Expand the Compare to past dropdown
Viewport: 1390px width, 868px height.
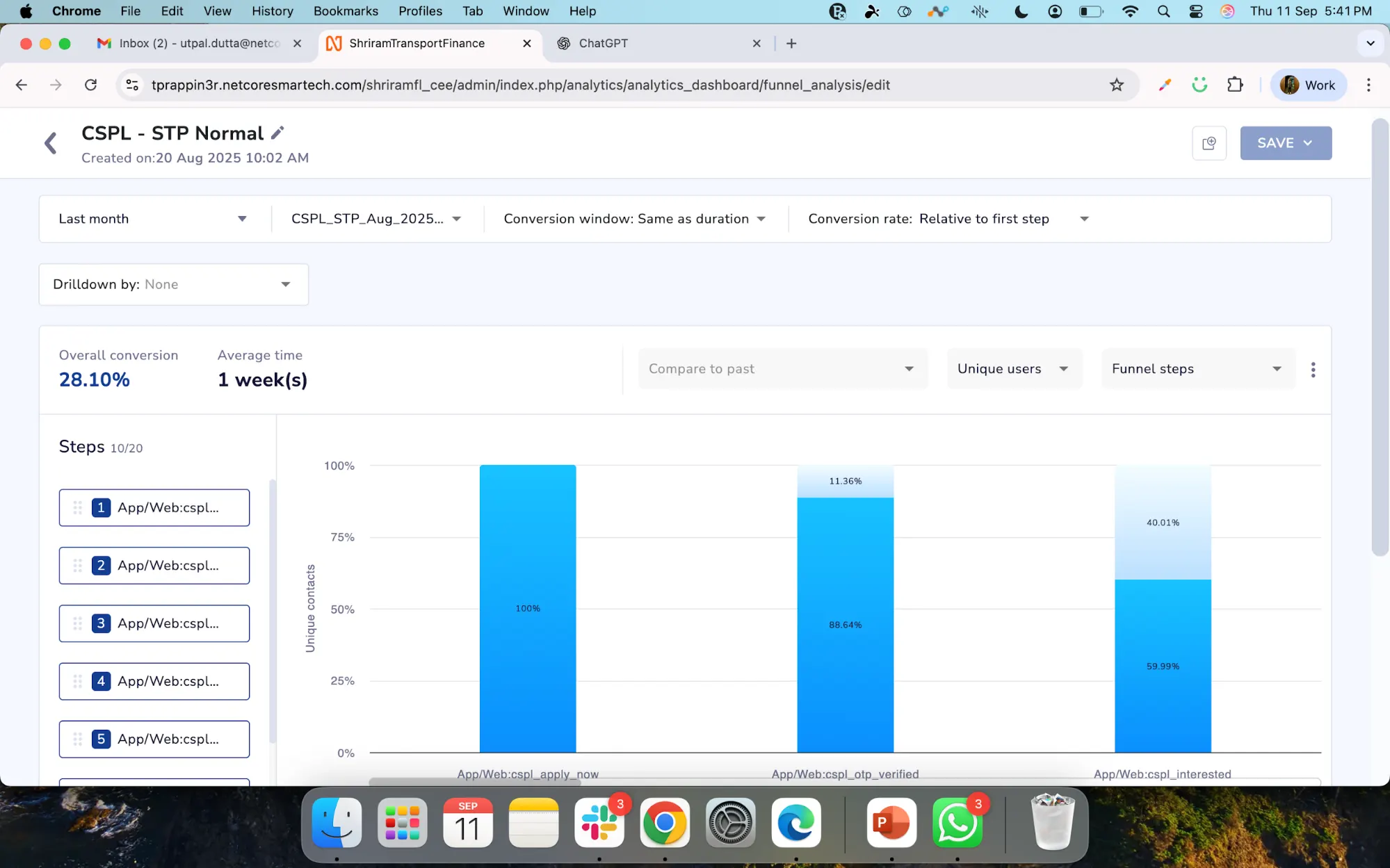(783, 369)
